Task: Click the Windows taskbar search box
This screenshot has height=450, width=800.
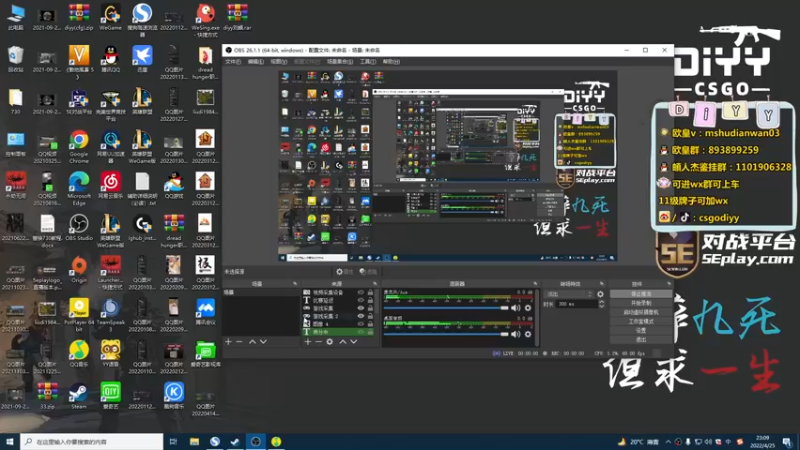Action: (x=92, y=442)
